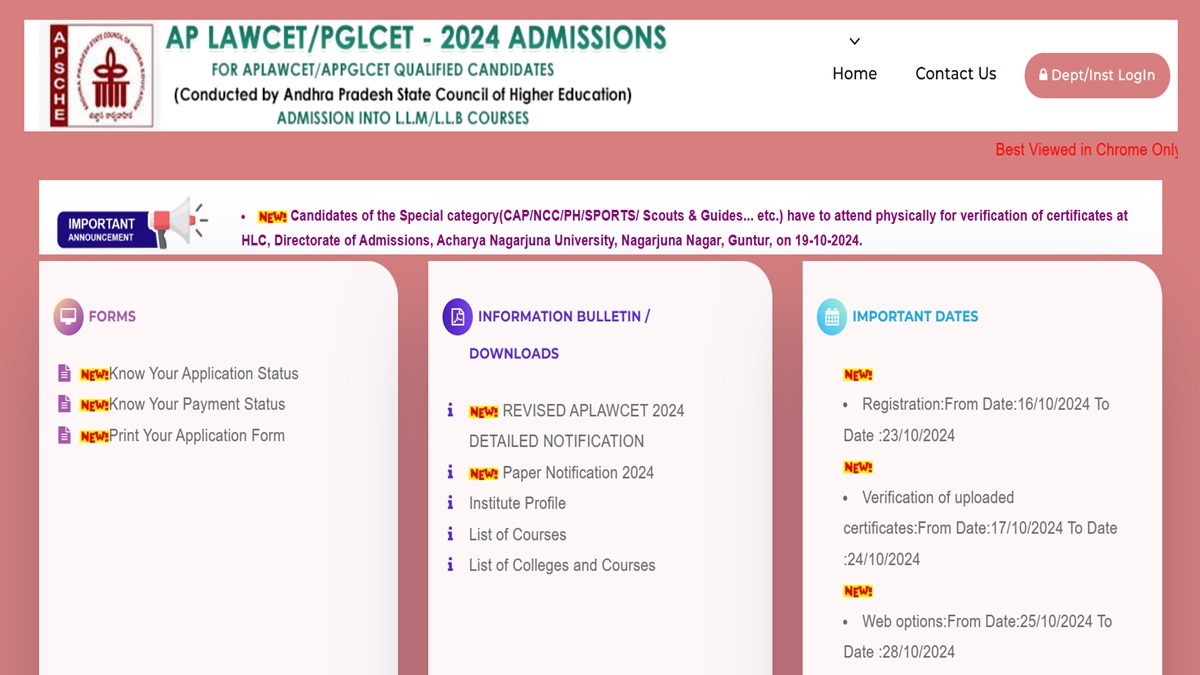Open Know Your Payment Status link
1200x675 pixels.
197,405
